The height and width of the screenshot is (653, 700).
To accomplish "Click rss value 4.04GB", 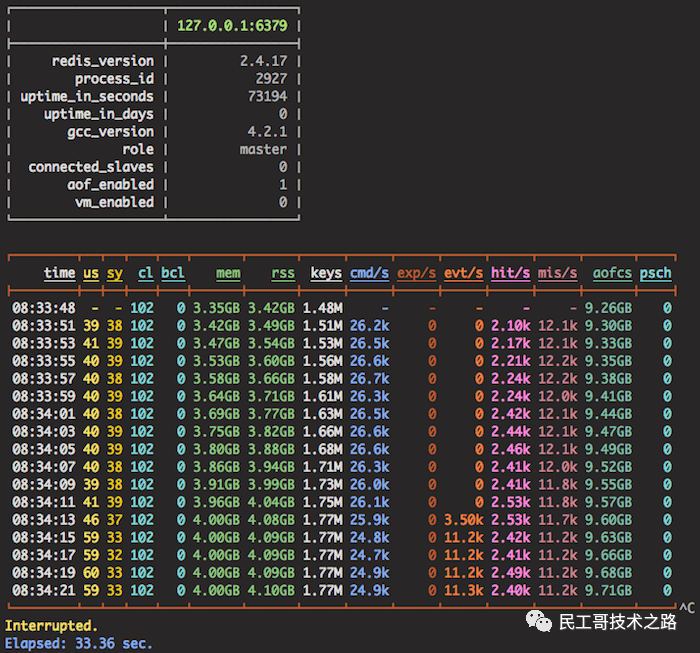I will tap(271, 502).
